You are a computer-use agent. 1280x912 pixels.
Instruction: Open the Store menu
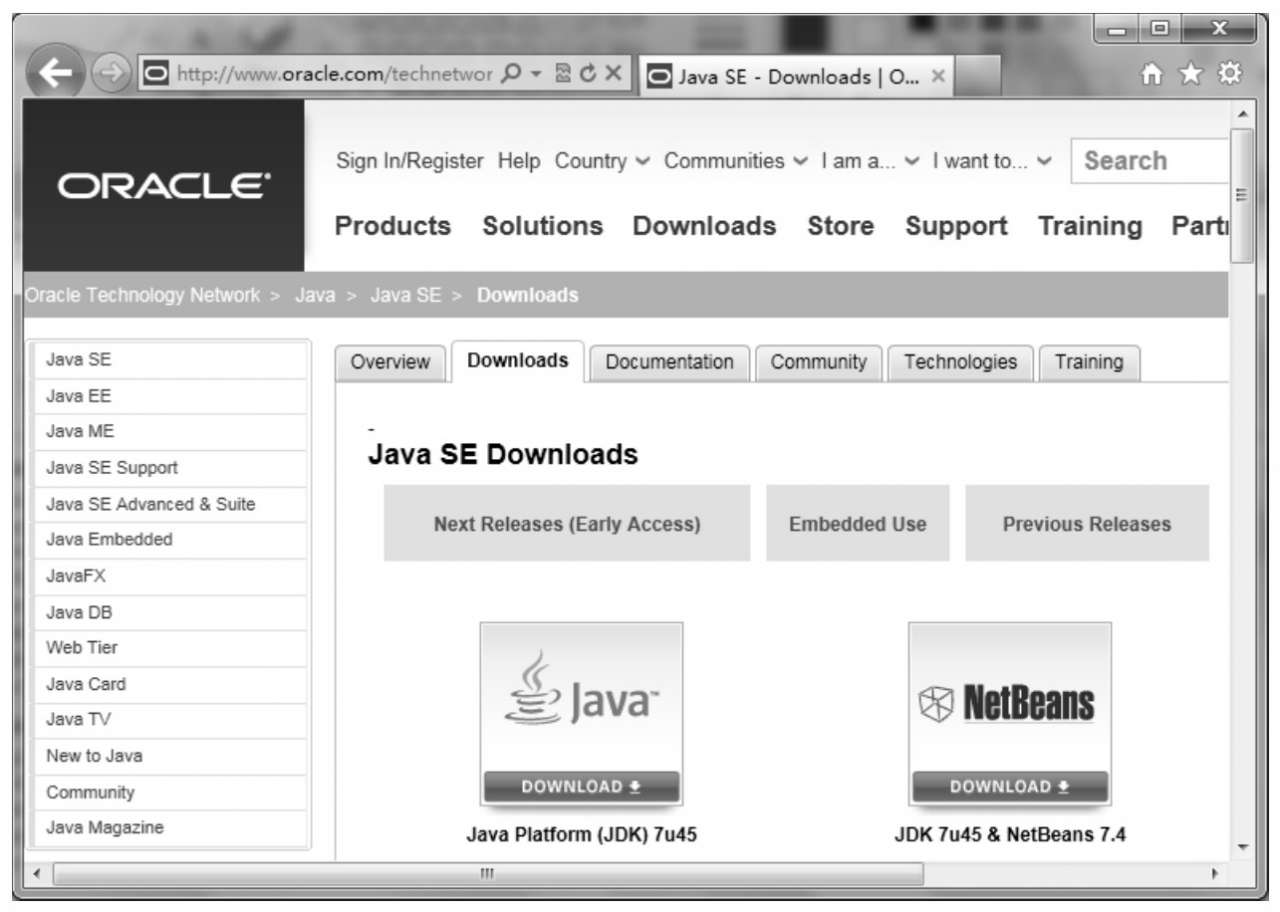coord(841,226)
